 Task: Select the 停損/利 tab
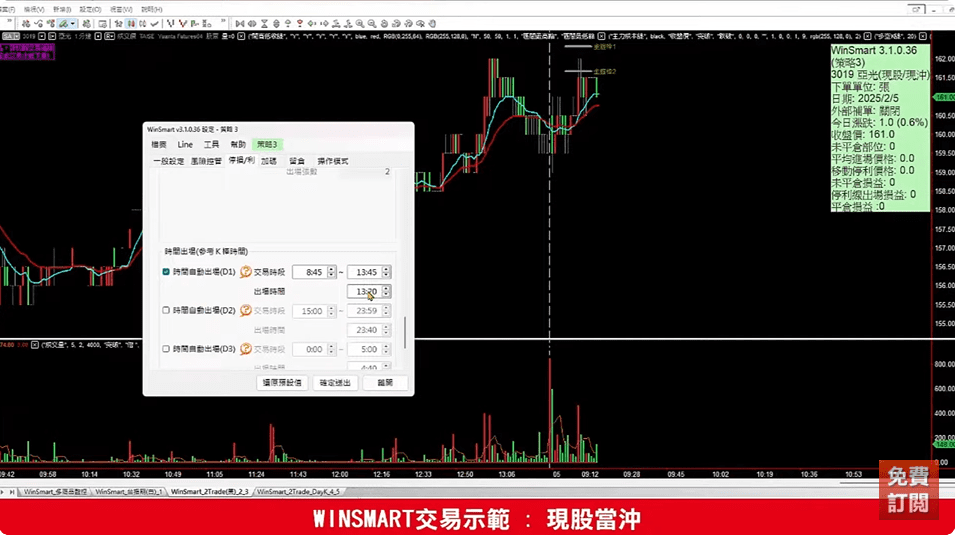click(241, 160)
